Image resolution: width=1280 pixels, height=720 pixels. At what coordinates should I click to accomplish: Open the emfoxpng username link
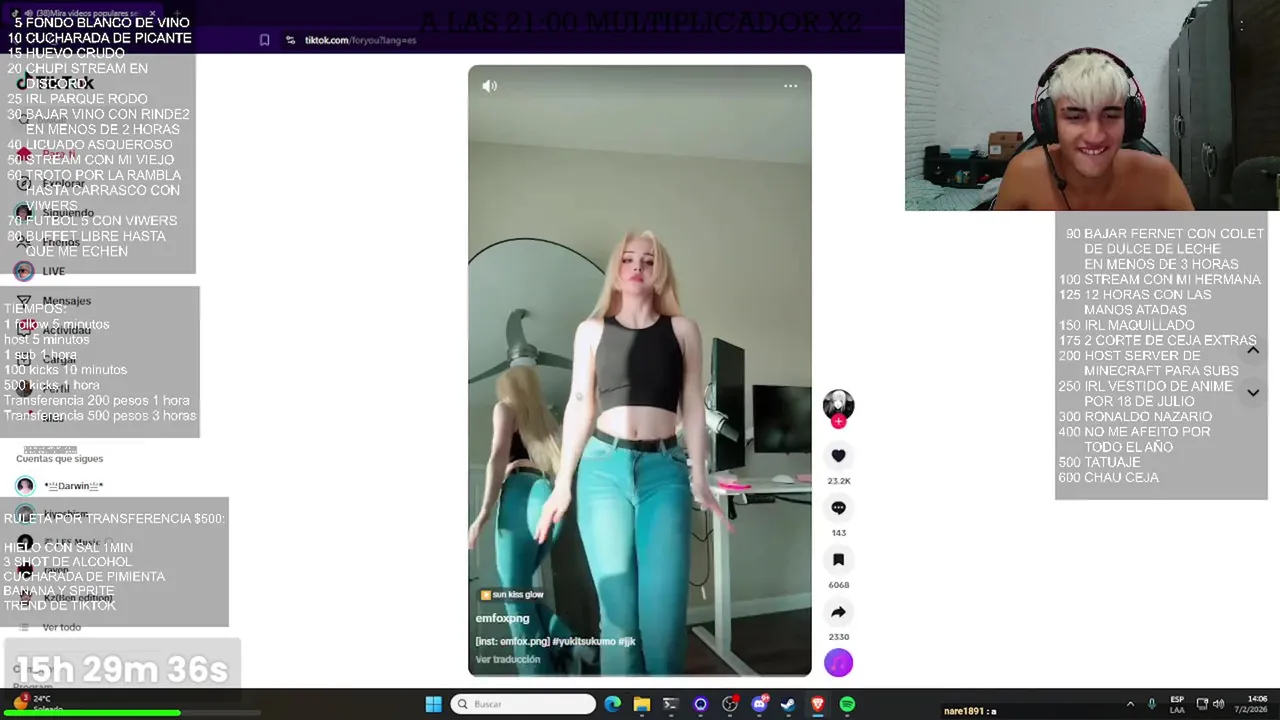(502, 618)
